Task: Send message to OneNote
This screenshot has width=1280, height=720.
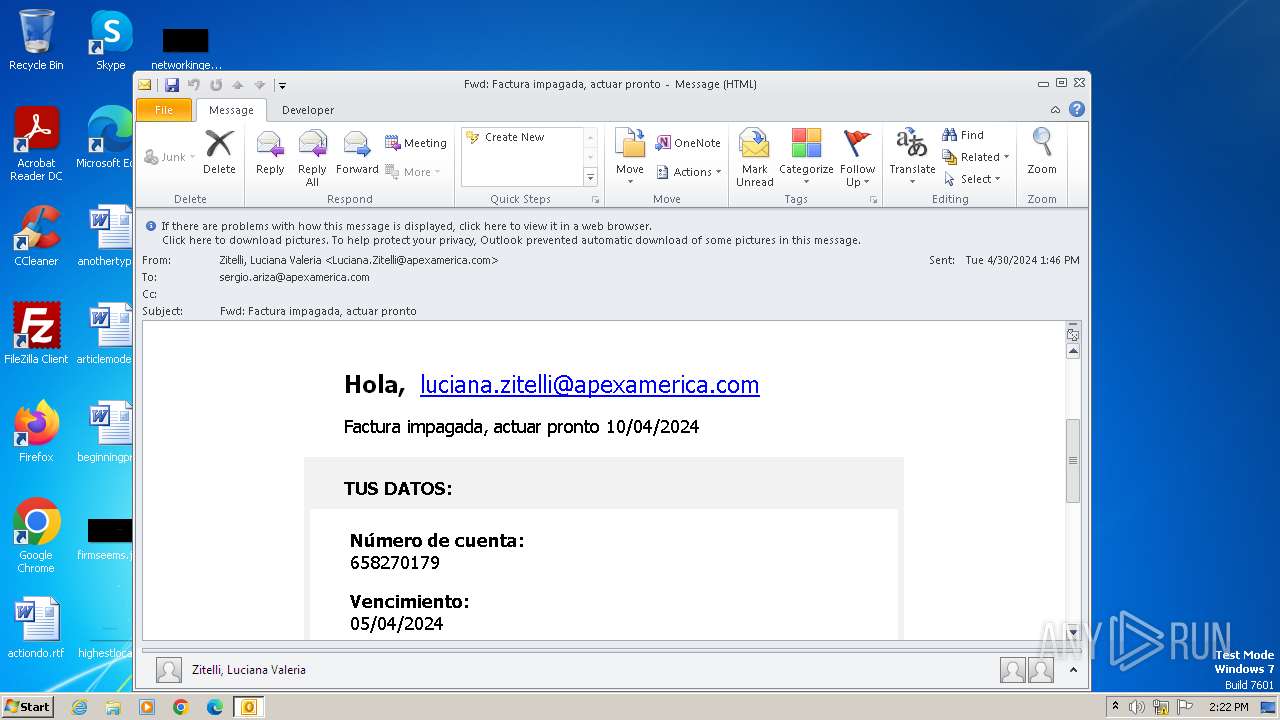Action: pyautogui.click(x=688, y=143)
